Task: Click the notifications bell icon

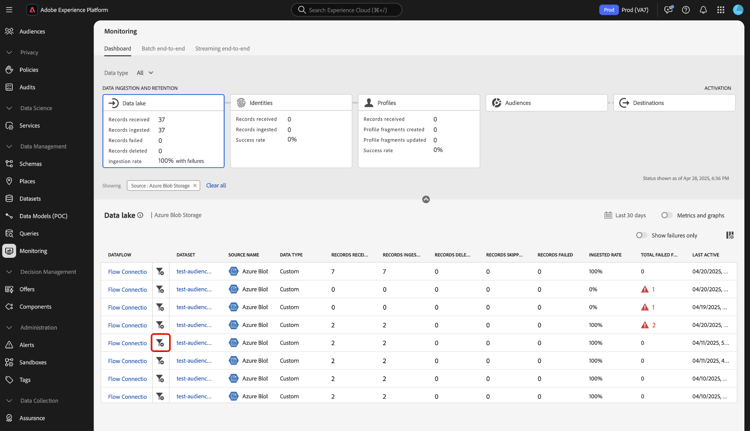Action: 703,10
